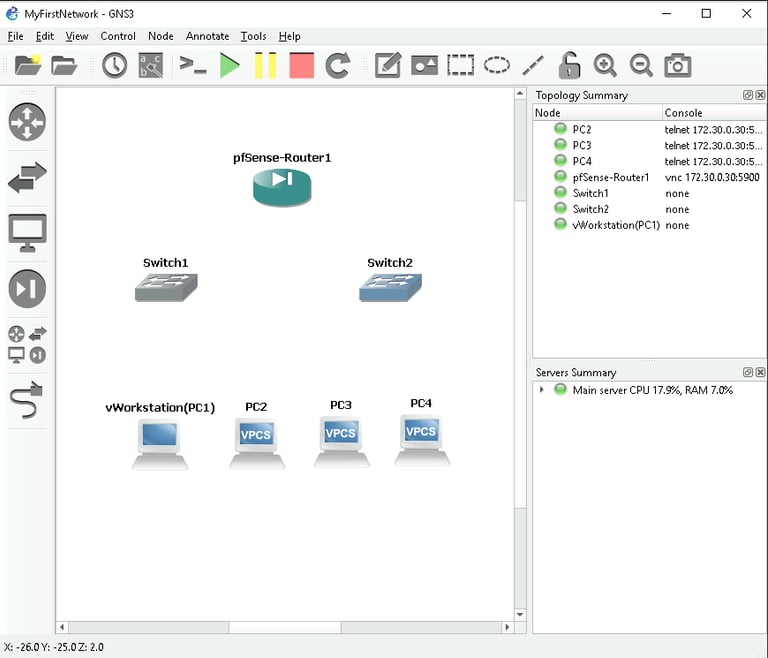Open the Help menu

pyautogui.click(x=289, y=36)
